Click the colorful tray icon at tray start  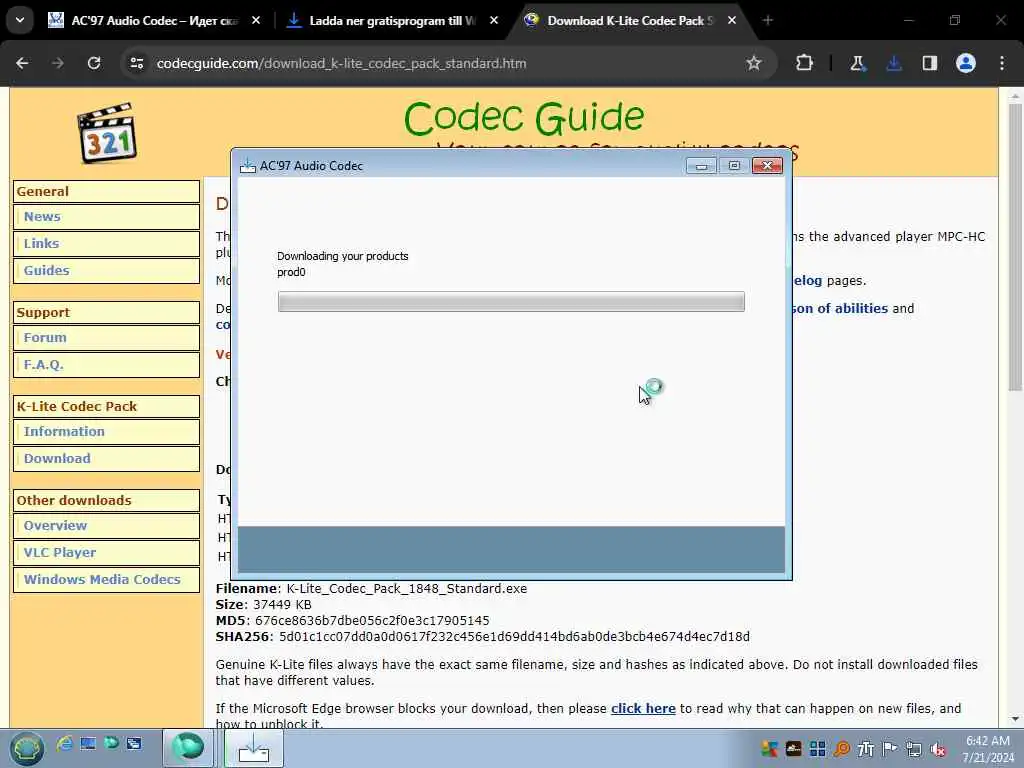[769, 748]
